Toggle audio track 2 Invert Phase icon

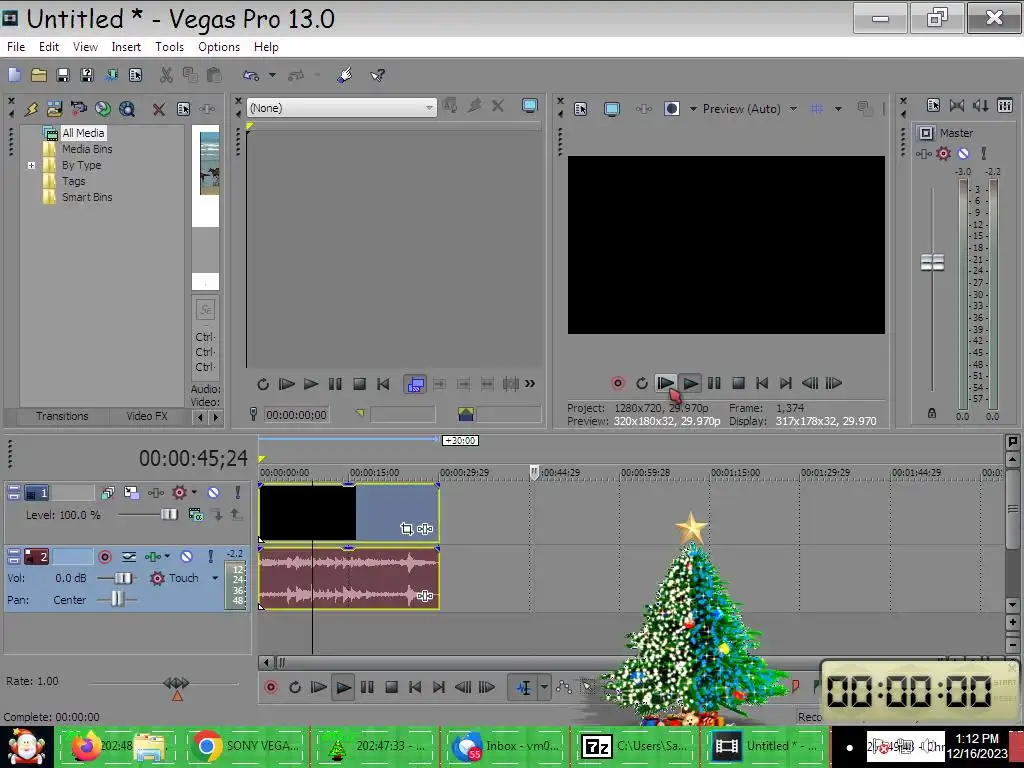129,557
